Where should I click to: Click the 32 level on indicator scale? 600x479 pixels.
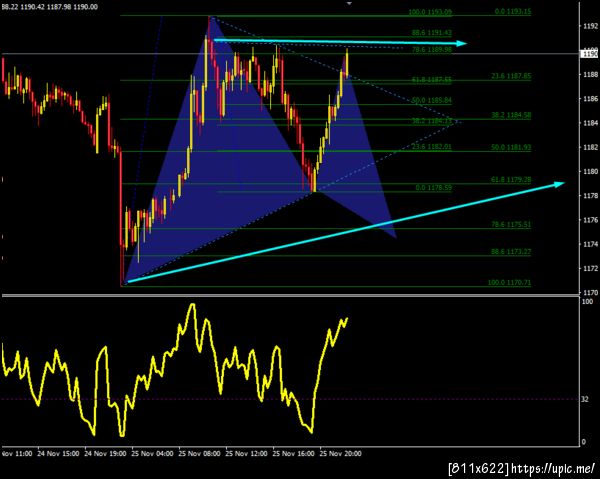(x=585, y=399)
